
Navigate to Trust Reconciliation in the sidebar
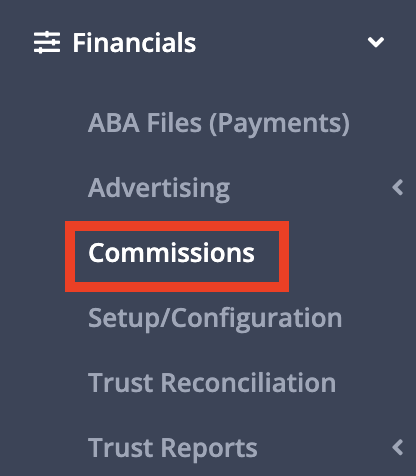212,383
